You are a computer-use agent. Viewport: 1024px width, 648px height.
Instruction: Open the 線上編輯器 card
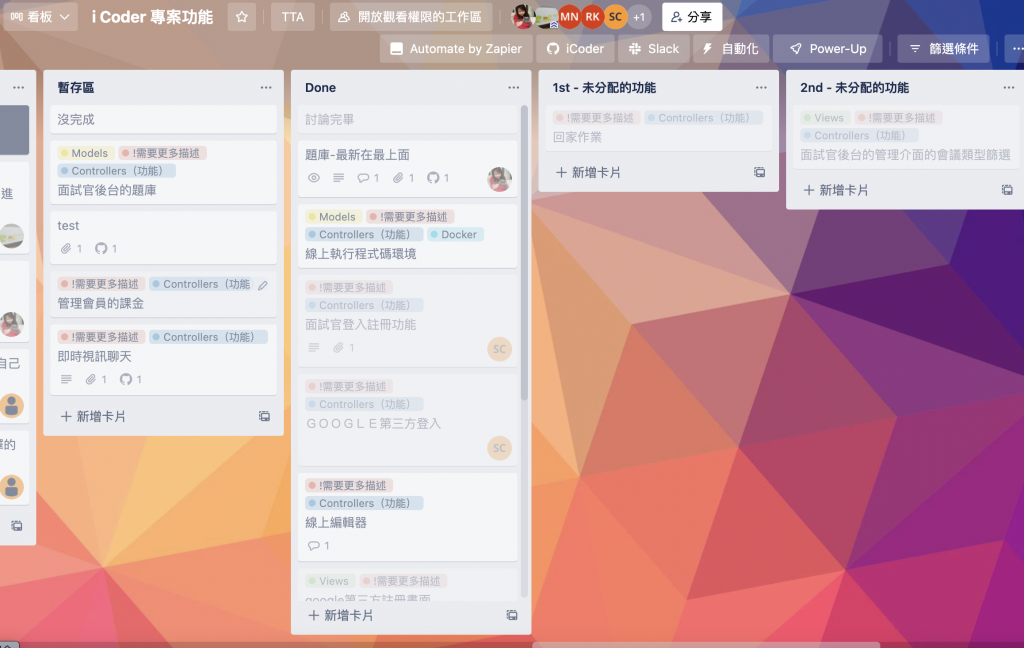click(x=408, y=517)
